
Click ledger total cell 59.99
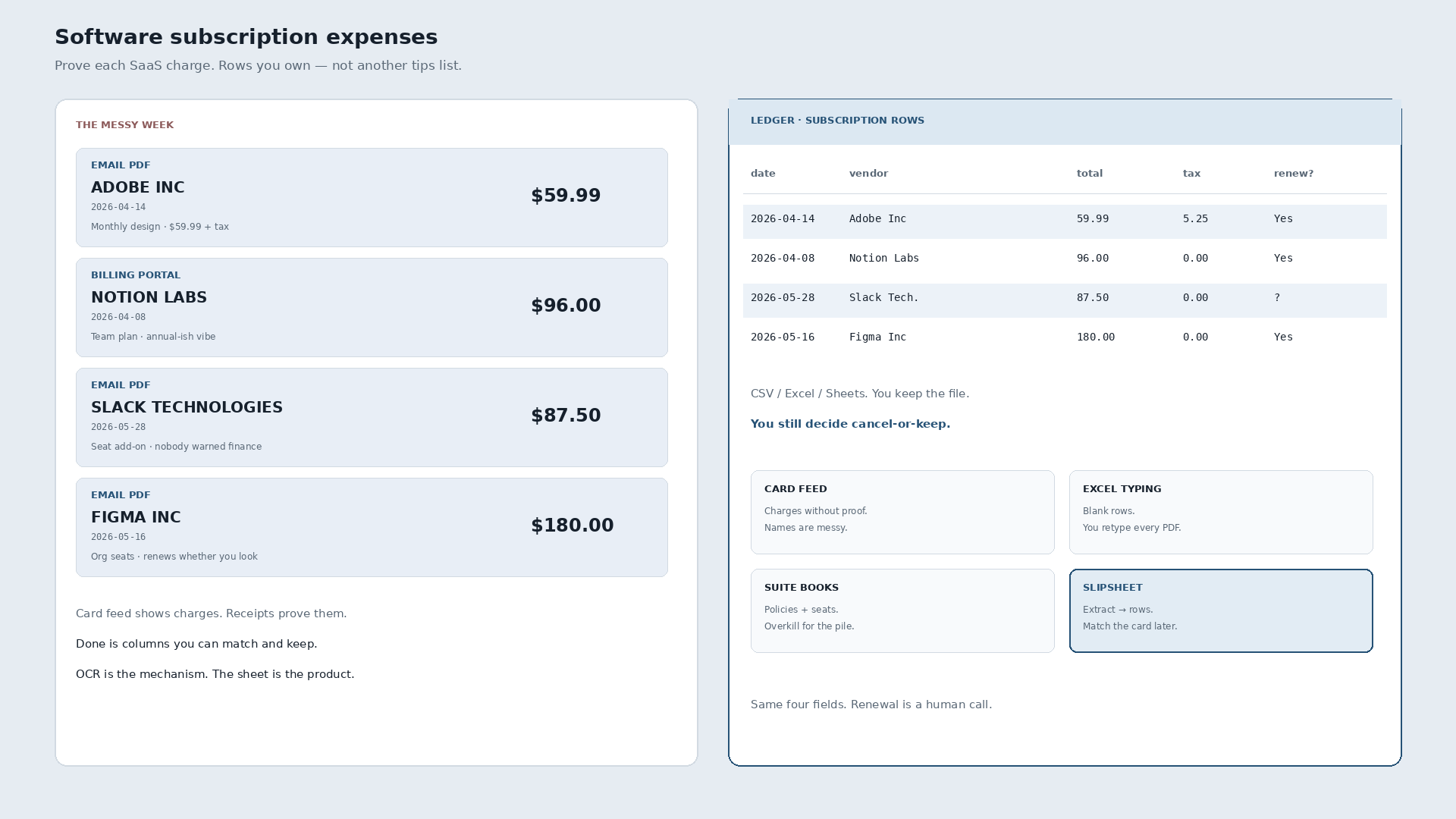1093,219
